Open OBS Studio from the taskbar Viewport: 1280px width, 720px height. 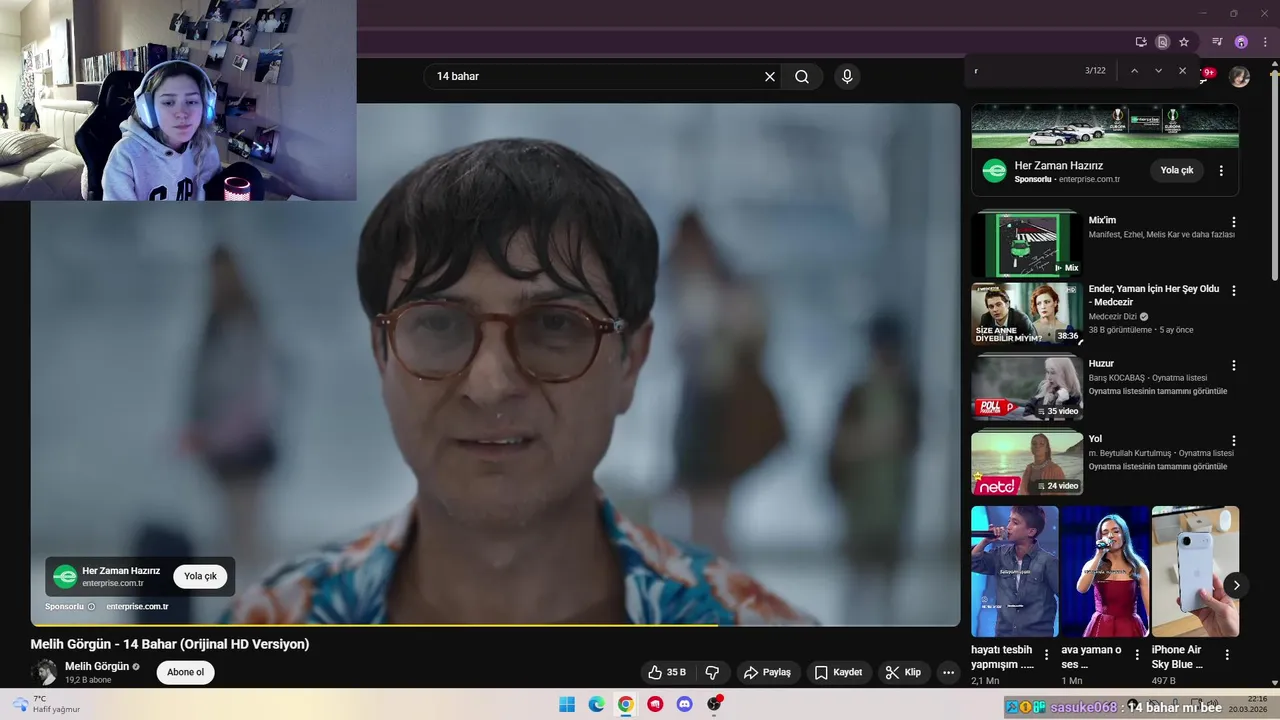point(714,704)
